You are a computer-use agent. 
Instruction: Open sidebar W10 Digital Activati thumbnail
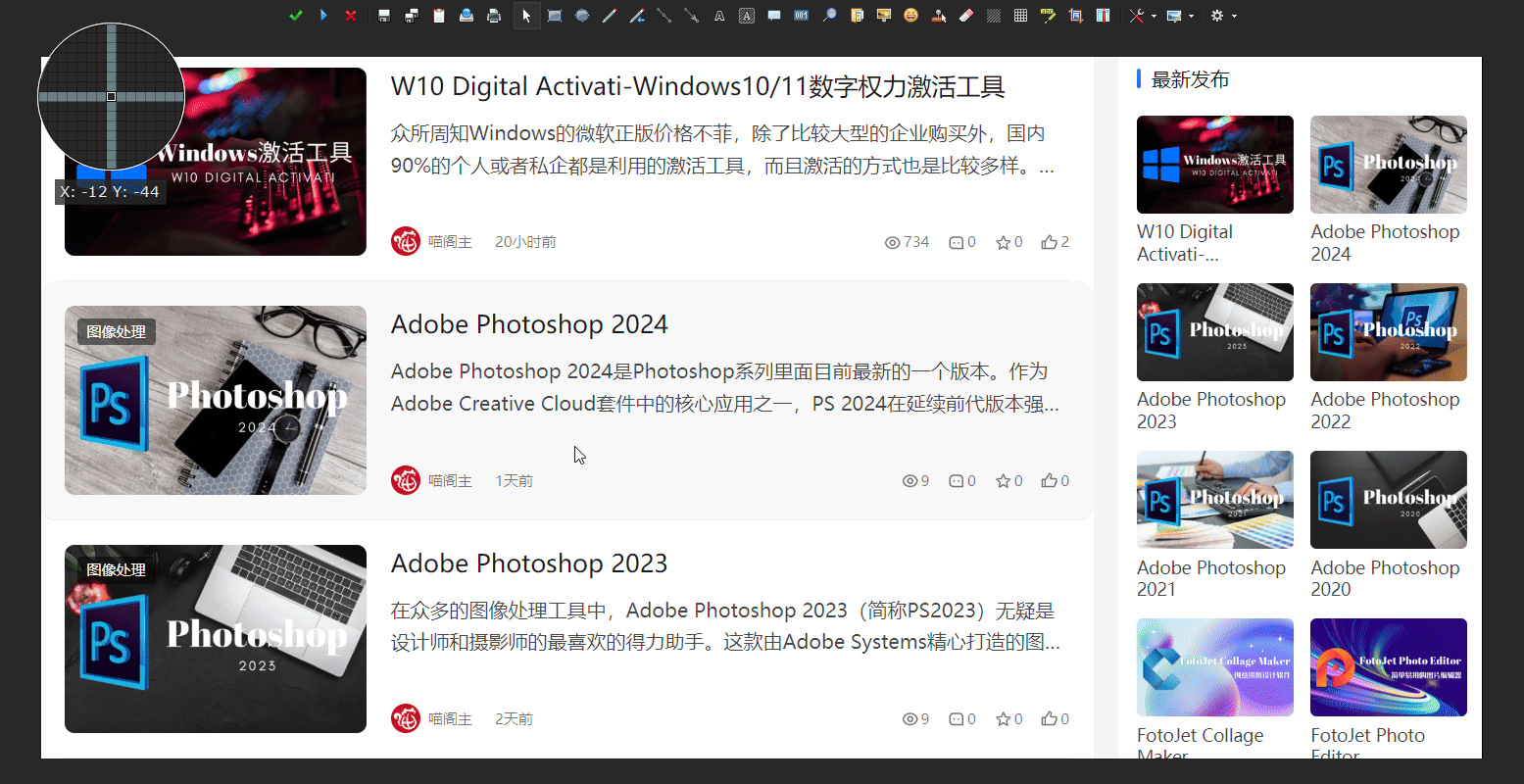point(1215,165)
